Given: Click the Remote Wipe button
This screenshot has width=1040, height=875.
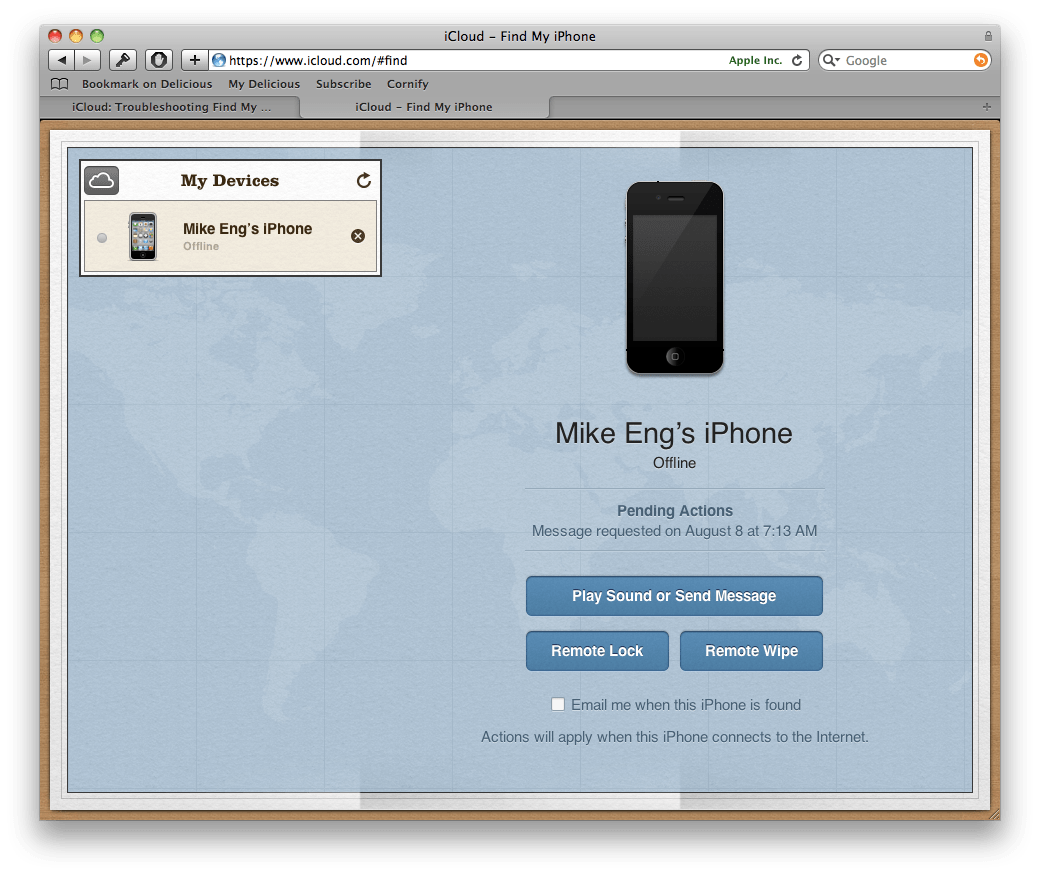Looking at the screenshot, I should [x=751, y=650].
